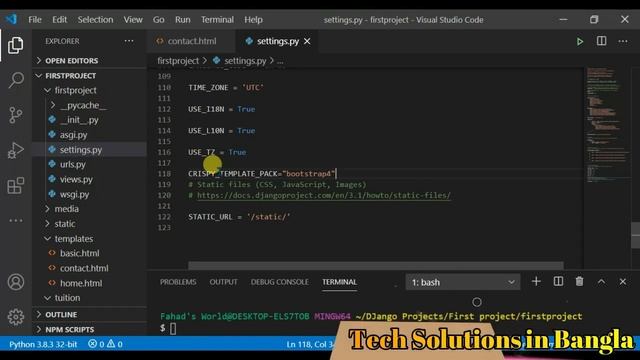The image size is (640, 360).
Task: Switch to the OUTPUT panel tab
Action: [223, 282]
